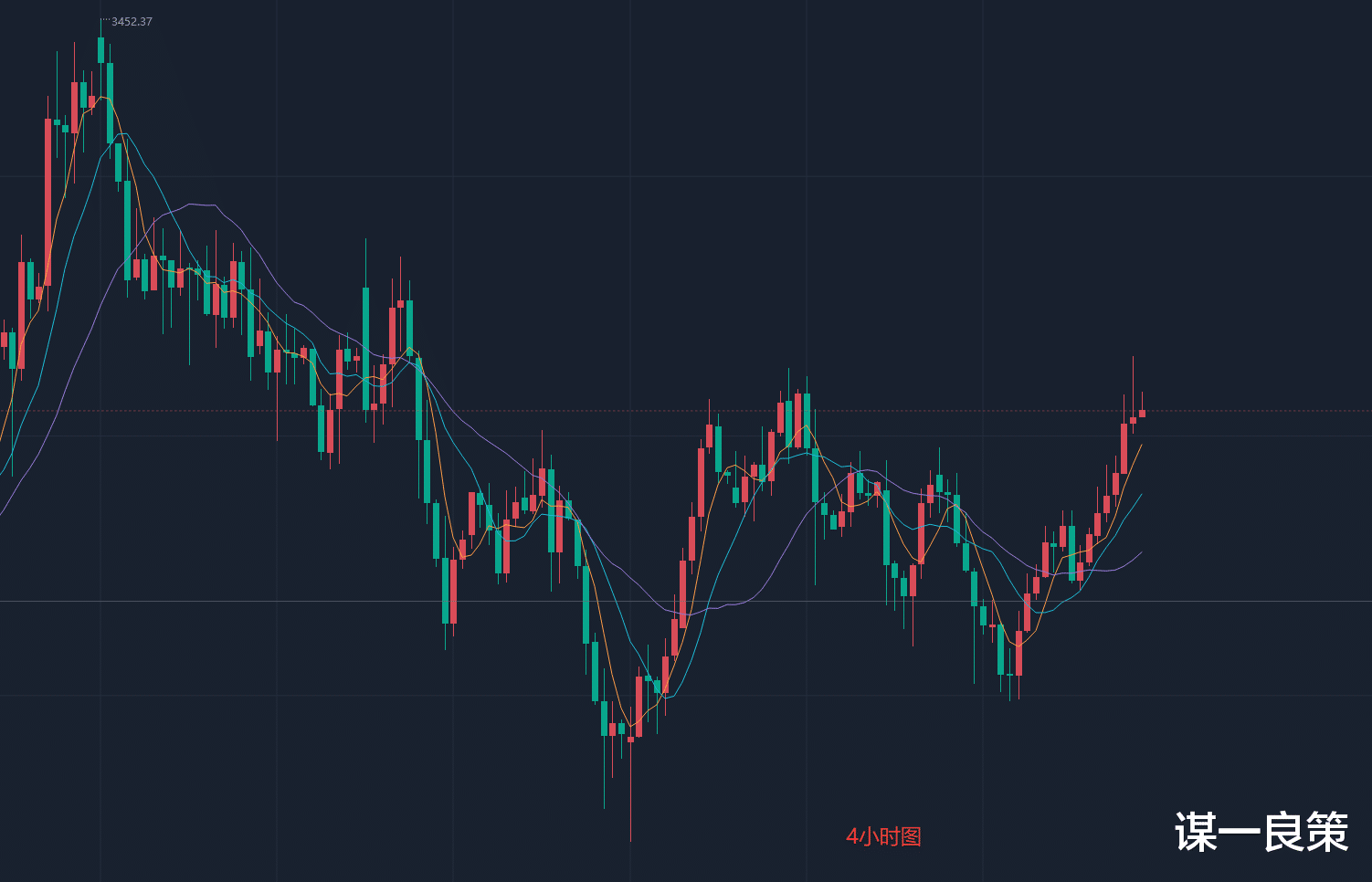The height and width of the screenshot is (882, 1372).
Task: Click the tall red candle in the far-left rally
Action: [x=47, y=201]
